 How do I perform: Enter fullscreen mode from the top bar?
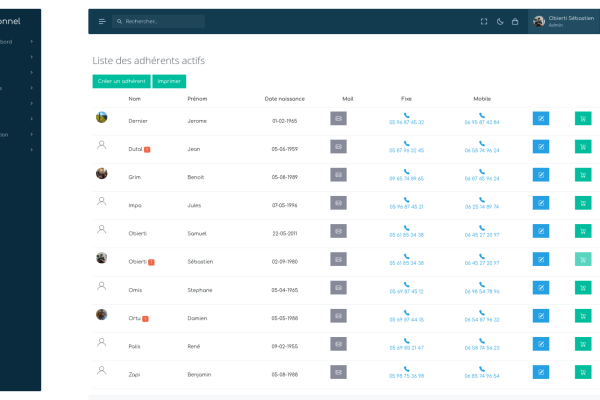(484, 21)
